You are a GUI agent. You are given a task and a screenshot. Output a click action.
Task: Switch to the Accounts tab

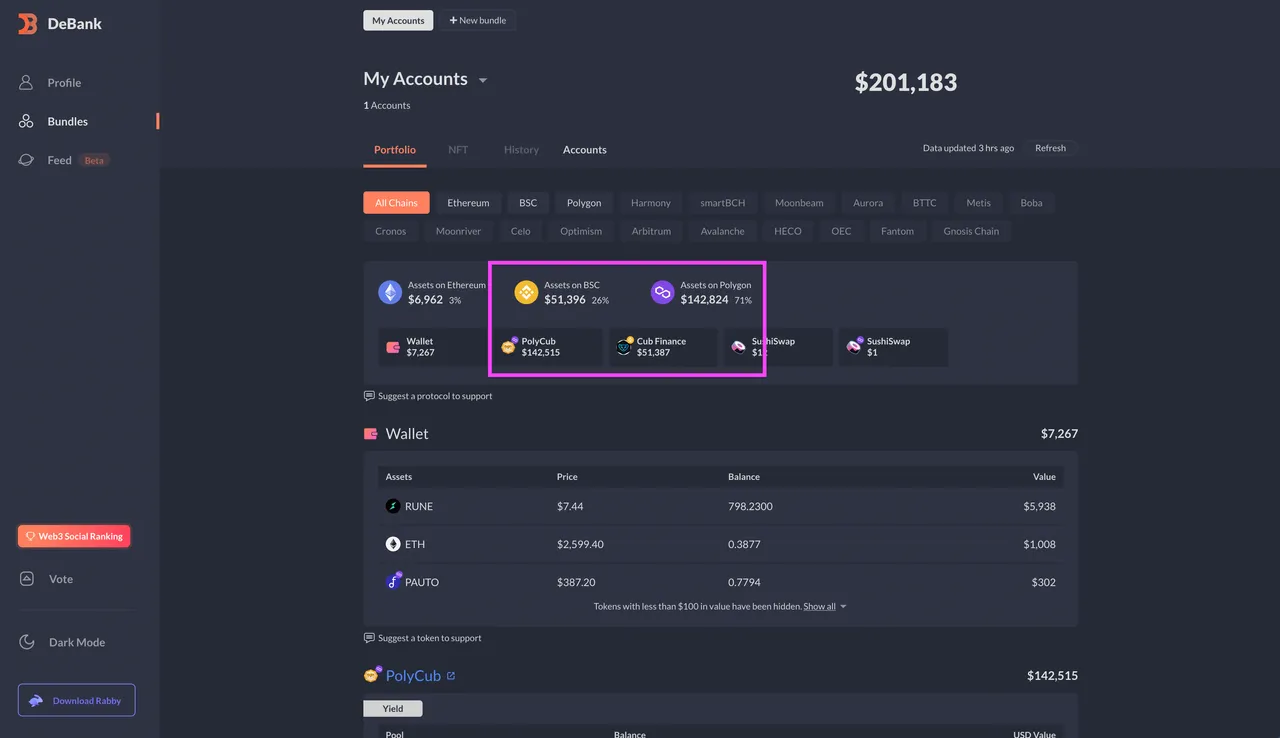tap(585, 150)
